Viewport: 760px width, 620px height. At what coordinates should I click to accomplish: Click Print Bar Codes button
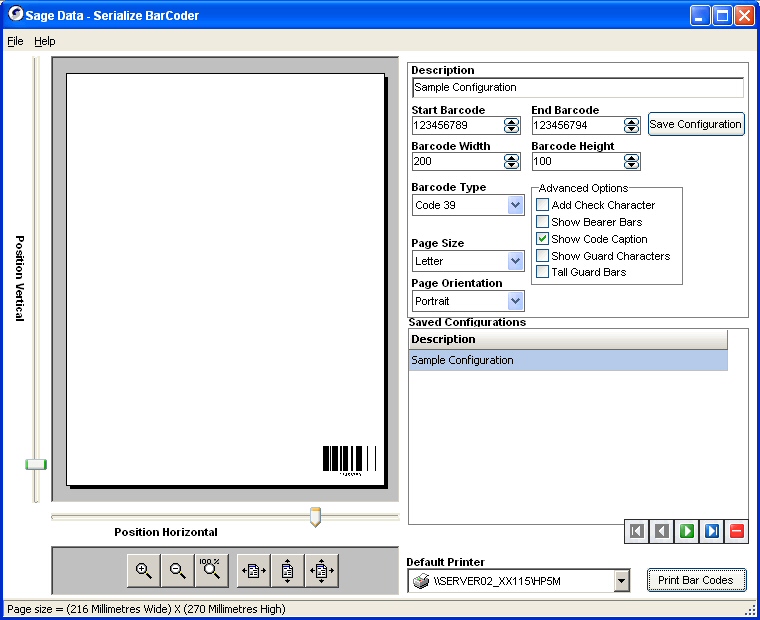click(x=696, y=580)
